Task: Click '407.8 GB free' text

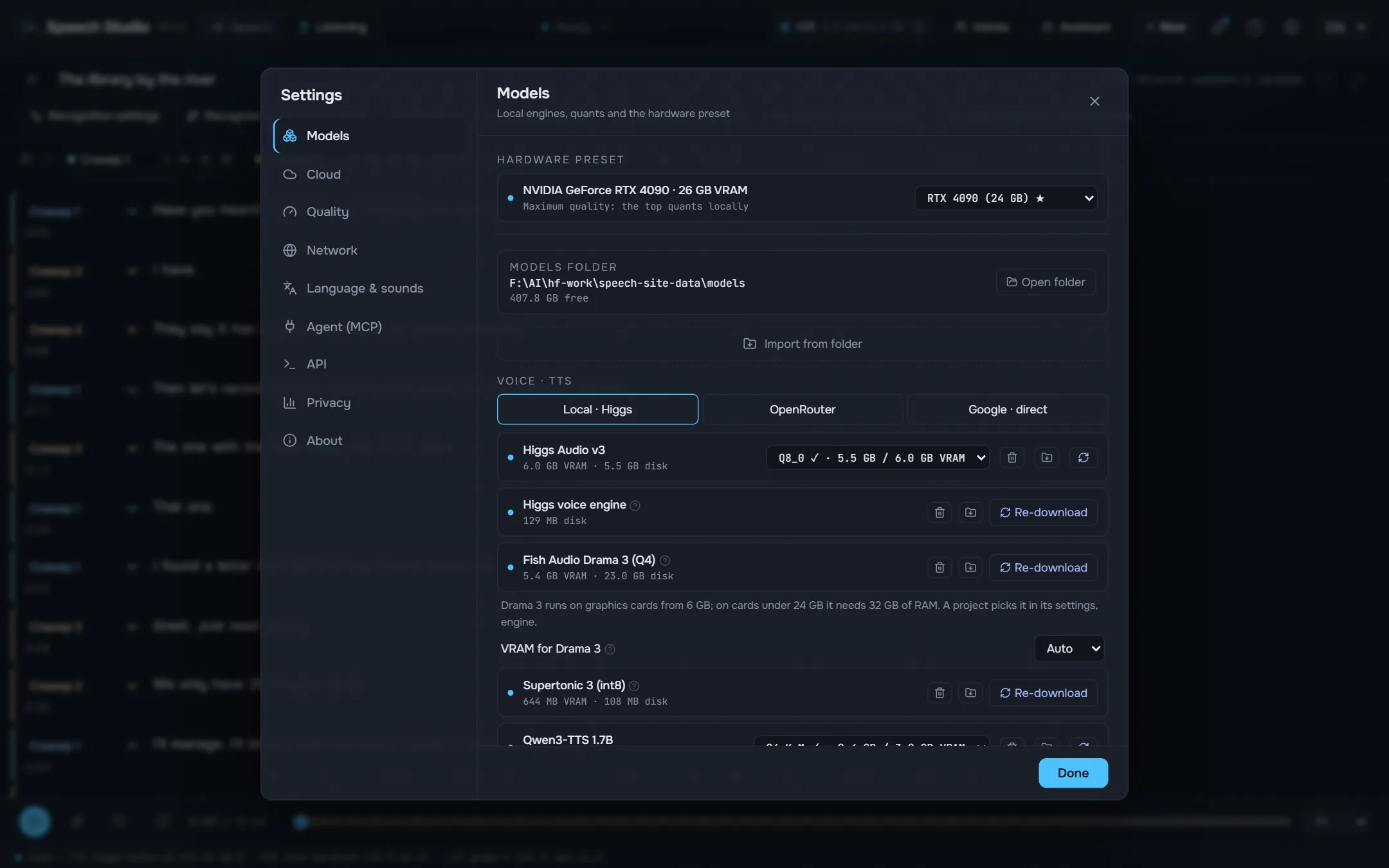Action: click(549, 298)
